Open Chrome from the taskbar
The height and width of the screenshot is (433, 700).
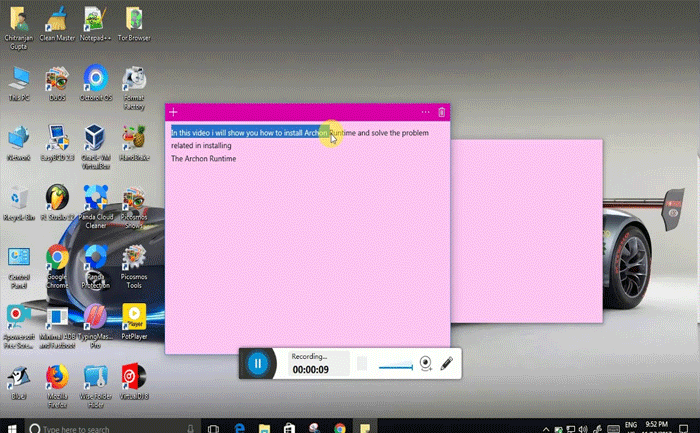(339, 428)
